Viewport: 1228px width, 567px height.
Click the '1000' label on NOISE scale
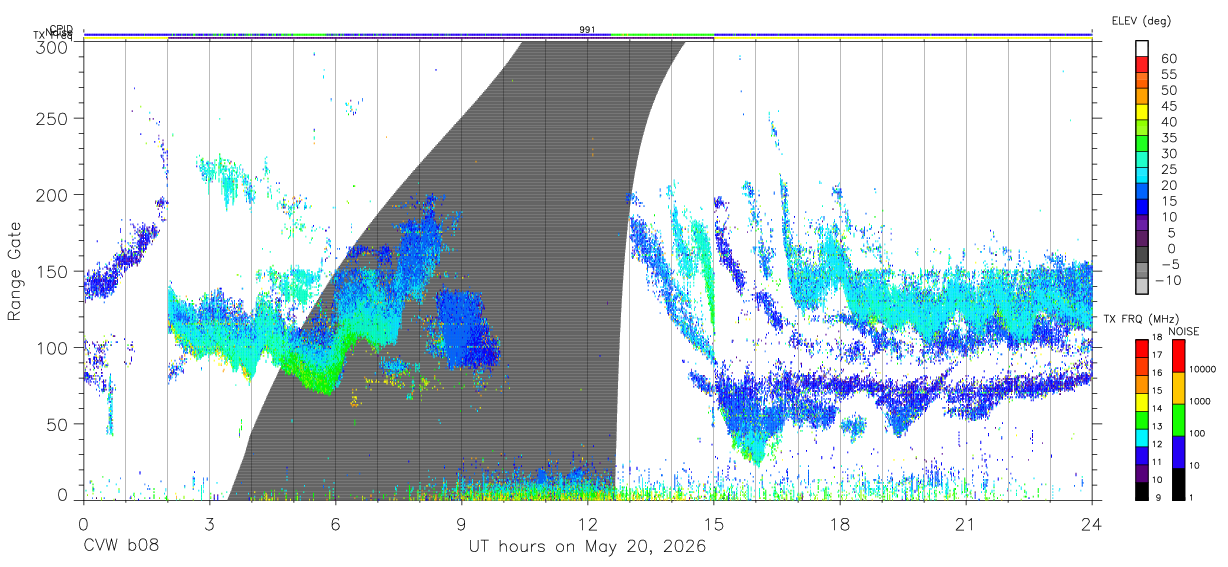1202,402
